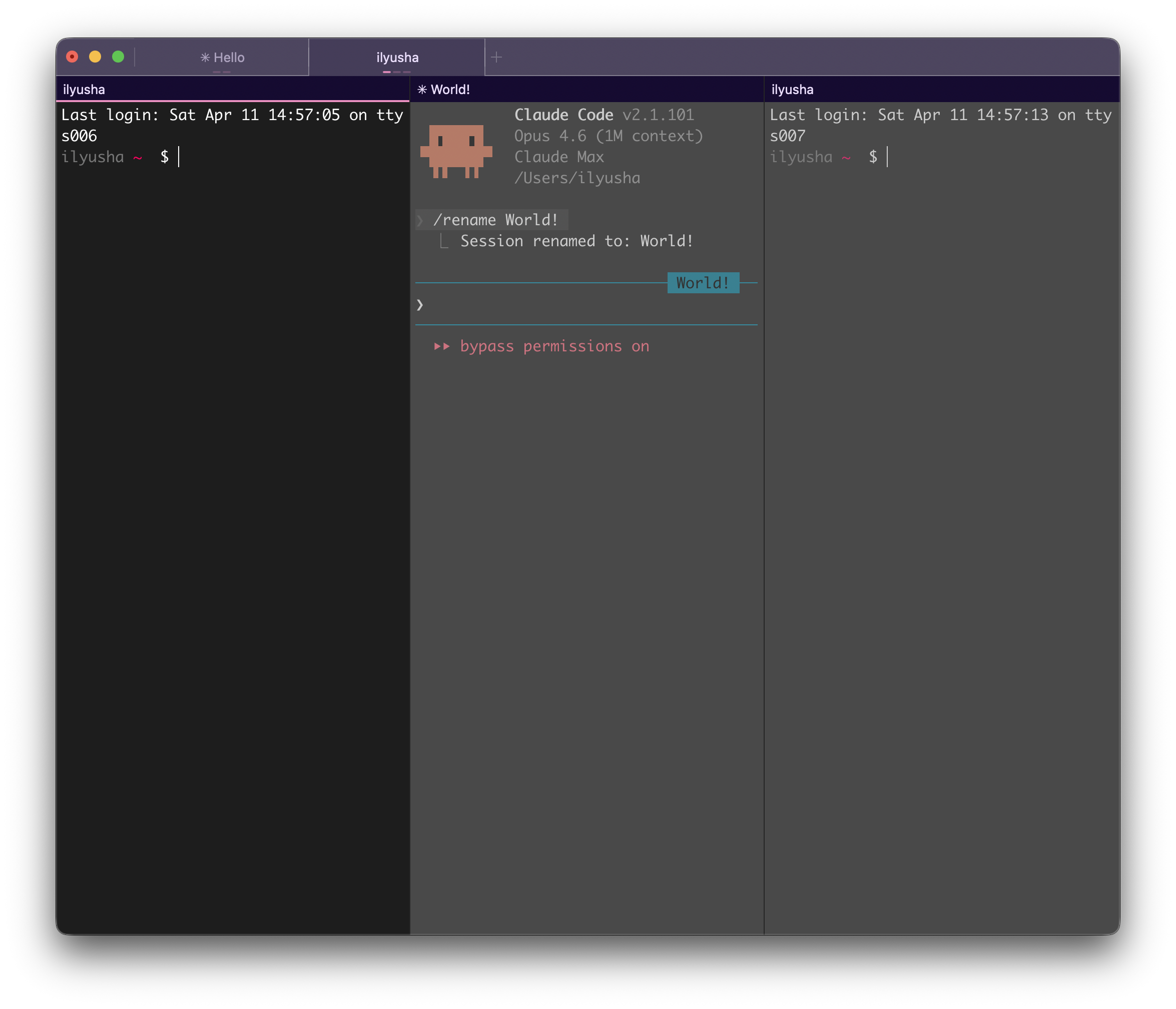The height and width of the screenshot is (1009, 1176).
Task: Click the double-arrow icon before bypass permissions
Action: pos(442,346)
